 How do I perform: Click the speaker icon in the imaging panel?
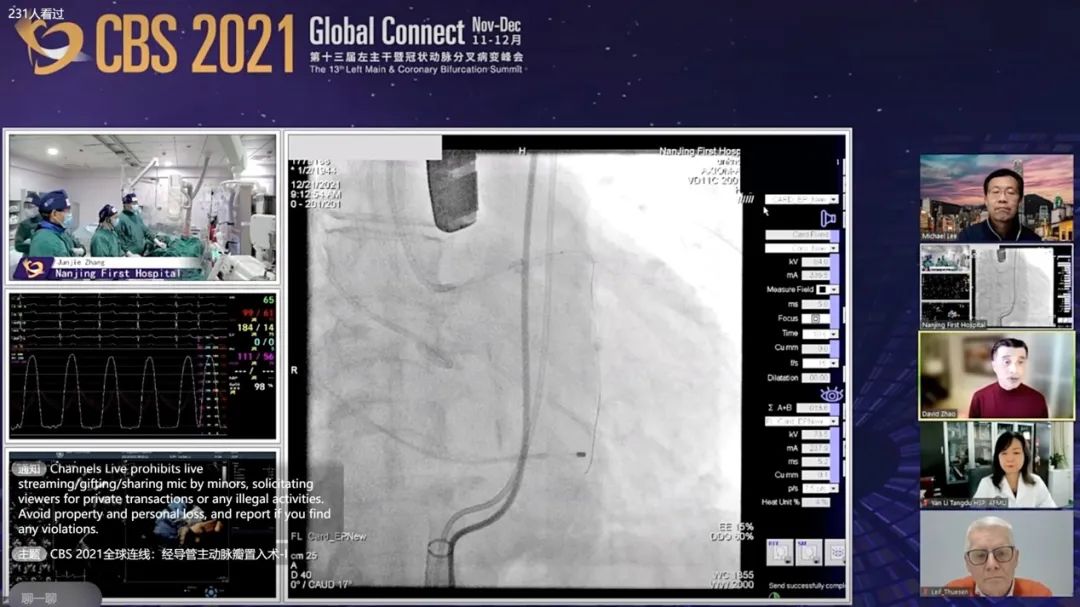point(828,218)
